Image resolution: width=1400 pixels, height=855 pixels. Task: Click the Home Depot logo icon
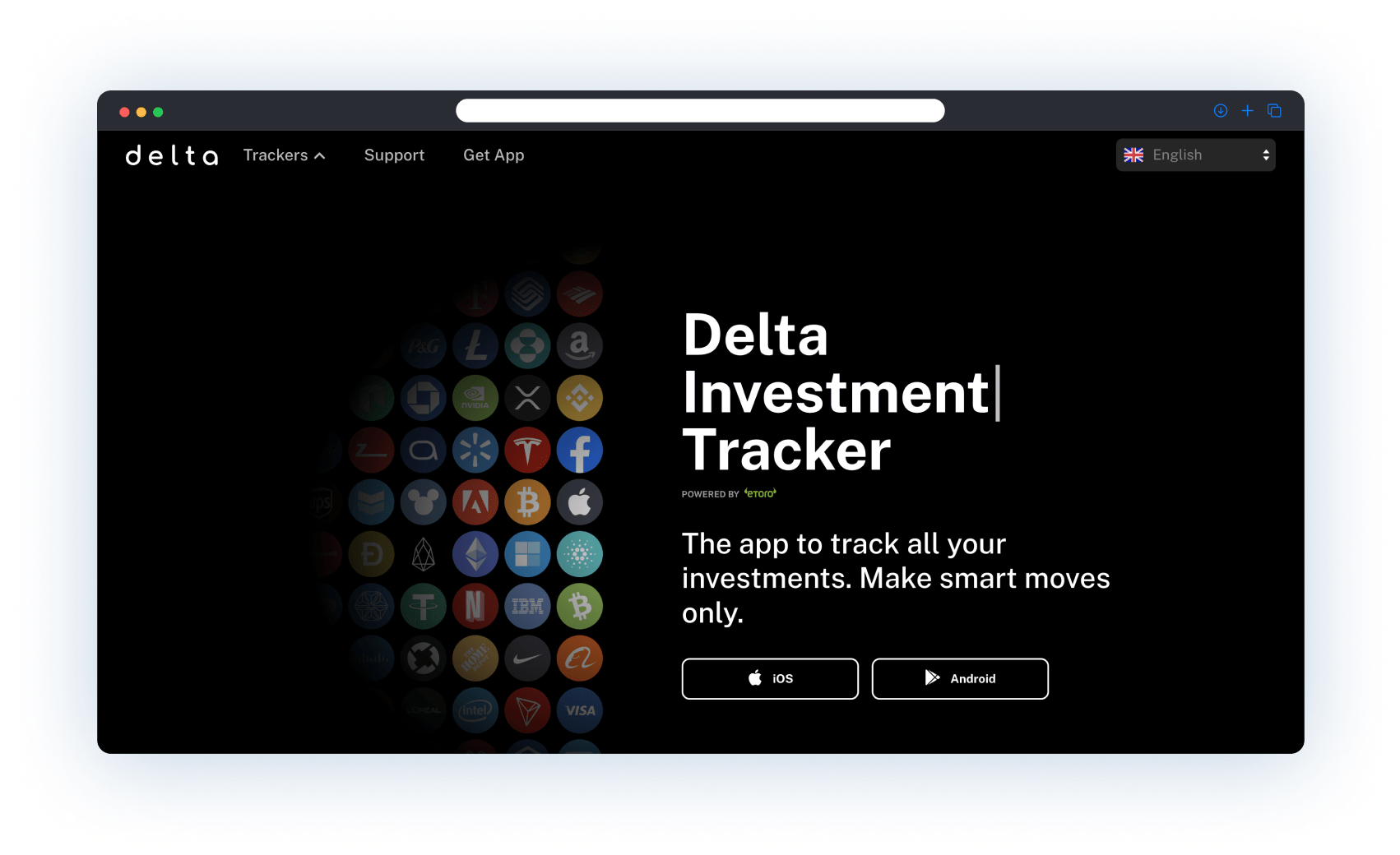pos(475,659)
